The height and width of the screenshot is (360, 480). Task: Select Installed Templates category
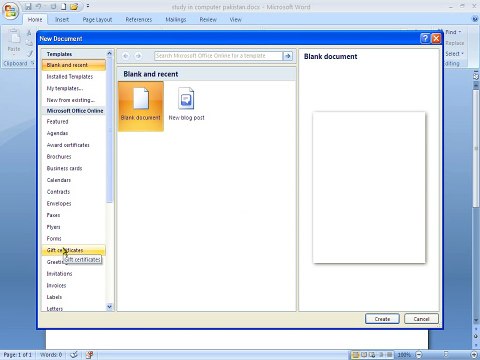[x=74, y=77]
